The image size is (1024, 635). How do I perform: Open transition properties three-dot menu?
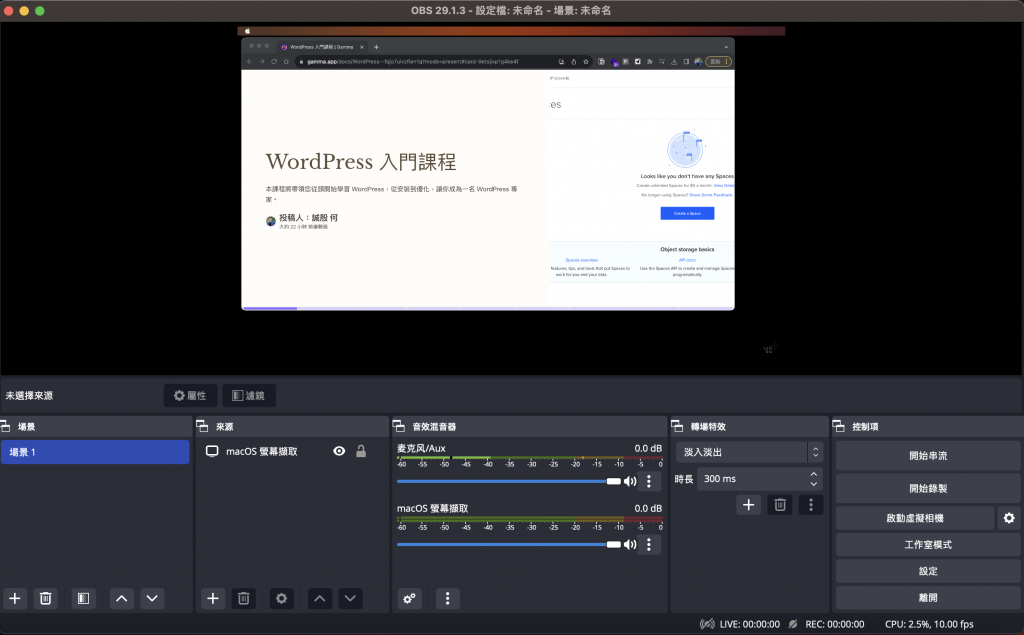point(810,505)
